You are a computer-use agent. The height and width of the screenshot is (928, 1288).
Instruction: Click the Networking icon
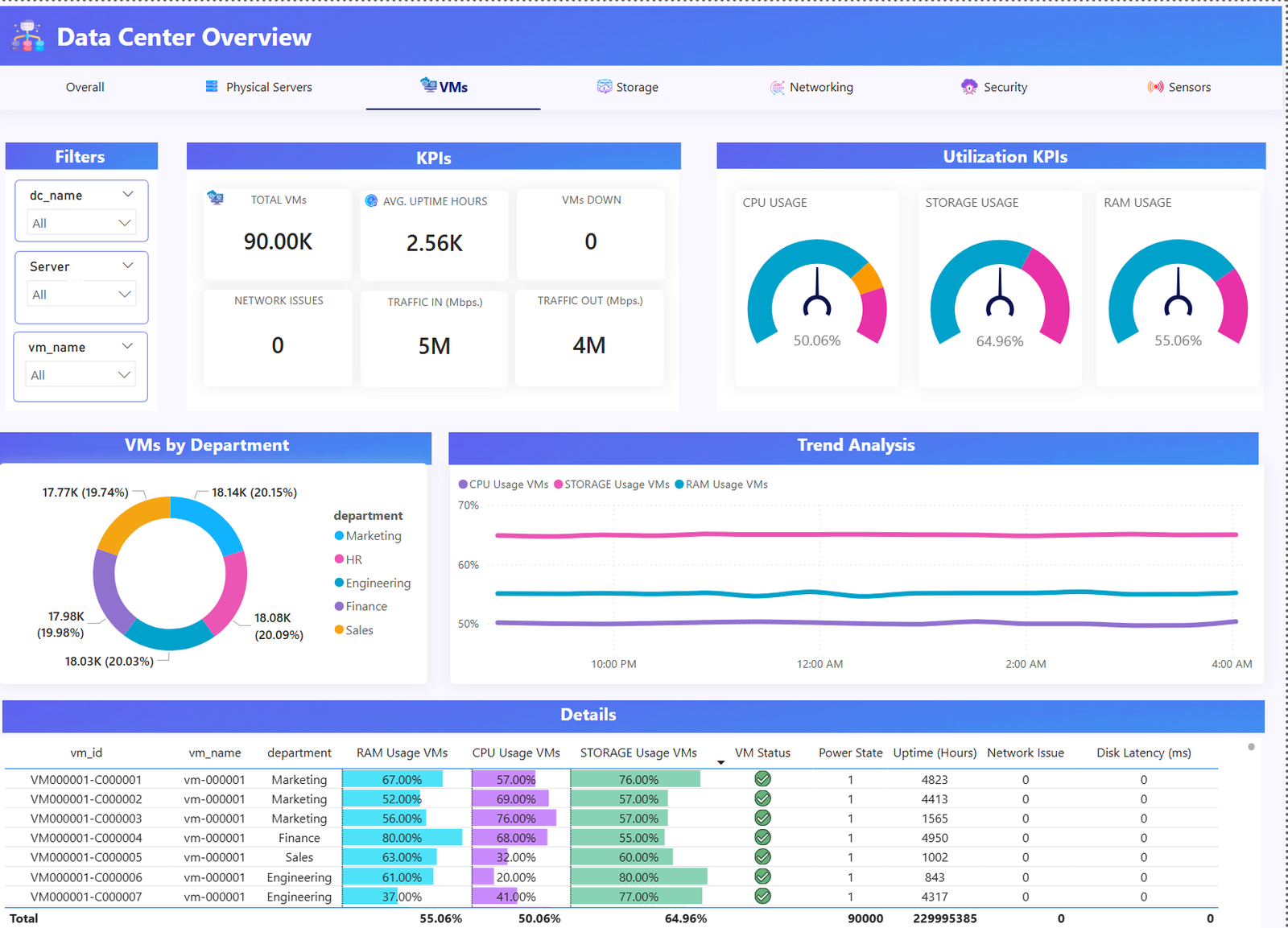pos(778,86)
